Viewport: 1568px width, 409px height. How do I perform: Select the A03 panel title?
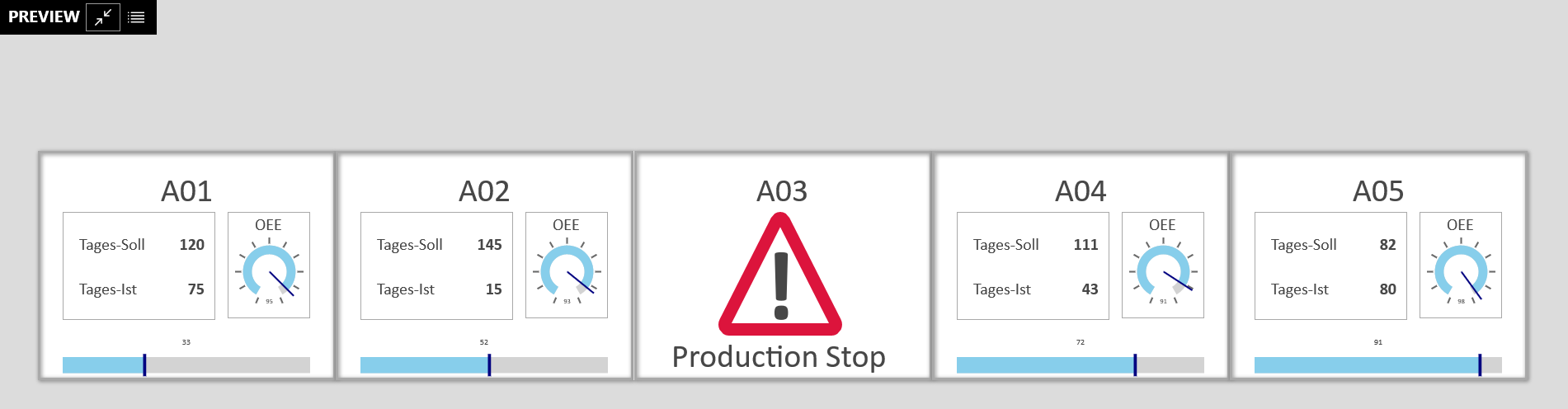[782, 191]
